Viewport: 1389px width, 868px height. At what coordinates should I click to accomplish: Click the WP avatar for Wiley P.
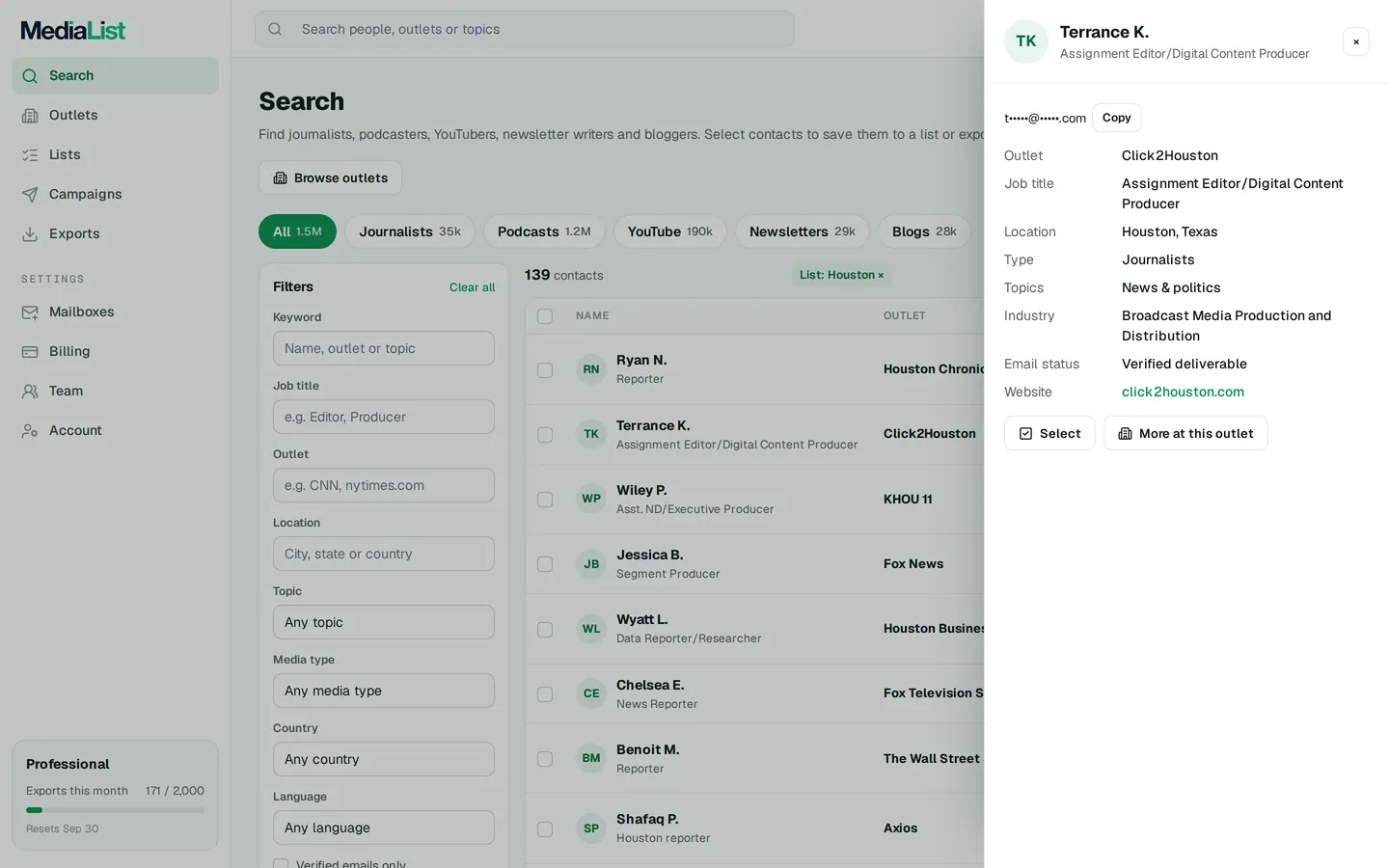pyautogui.click(x=591, y=499)
